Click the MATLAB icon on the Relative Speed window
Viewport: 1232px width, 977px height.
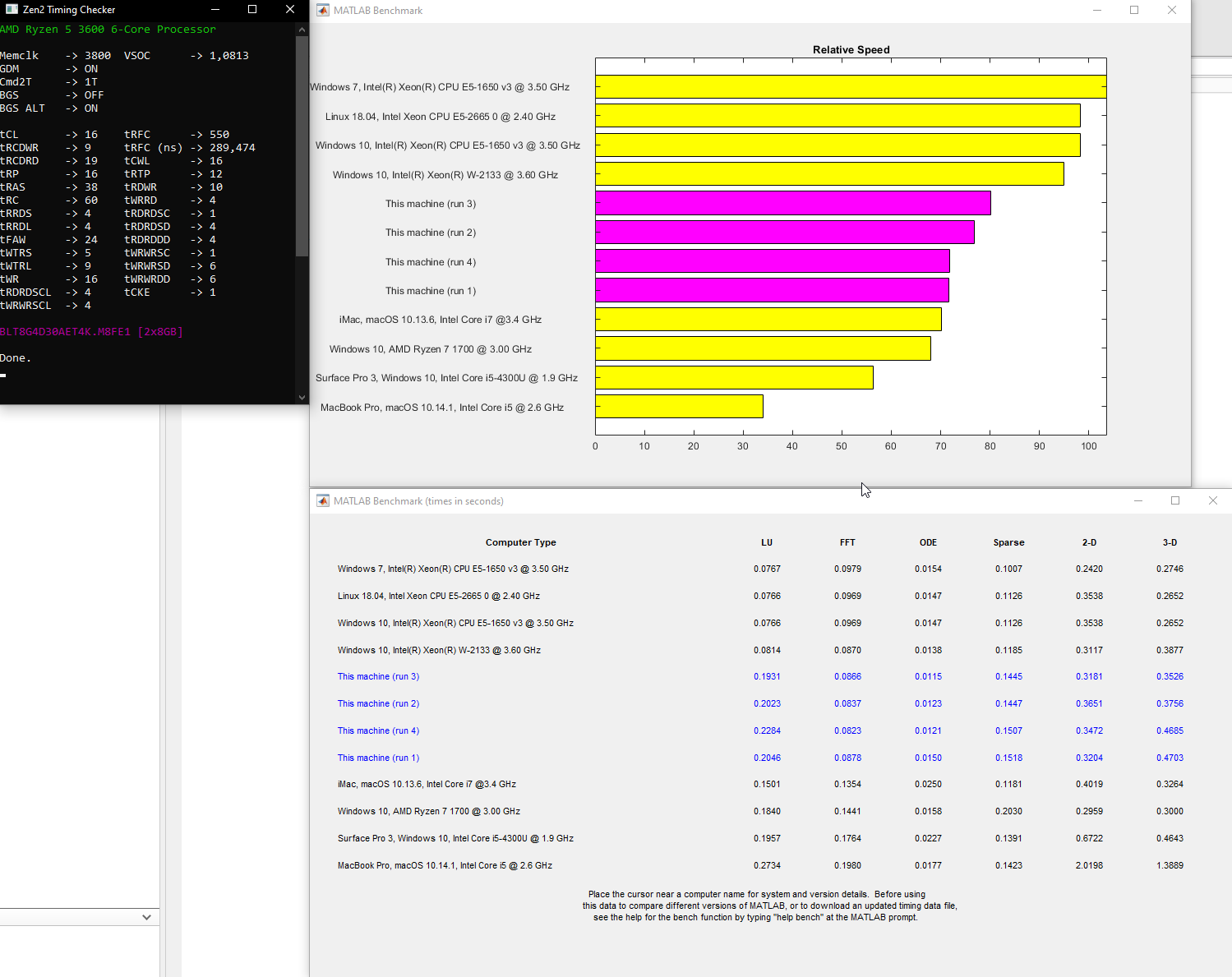point(321,10)
